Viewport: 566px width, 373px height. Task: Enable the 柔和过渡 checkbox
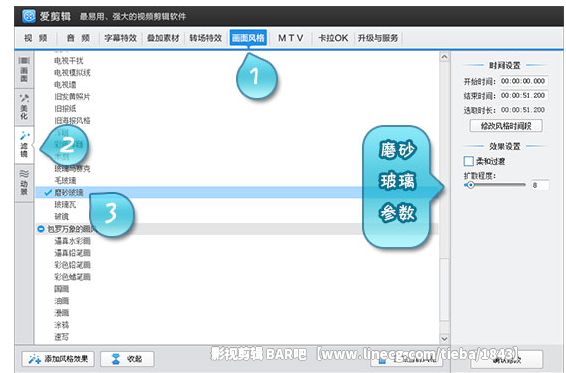click(x=469, y=161)
